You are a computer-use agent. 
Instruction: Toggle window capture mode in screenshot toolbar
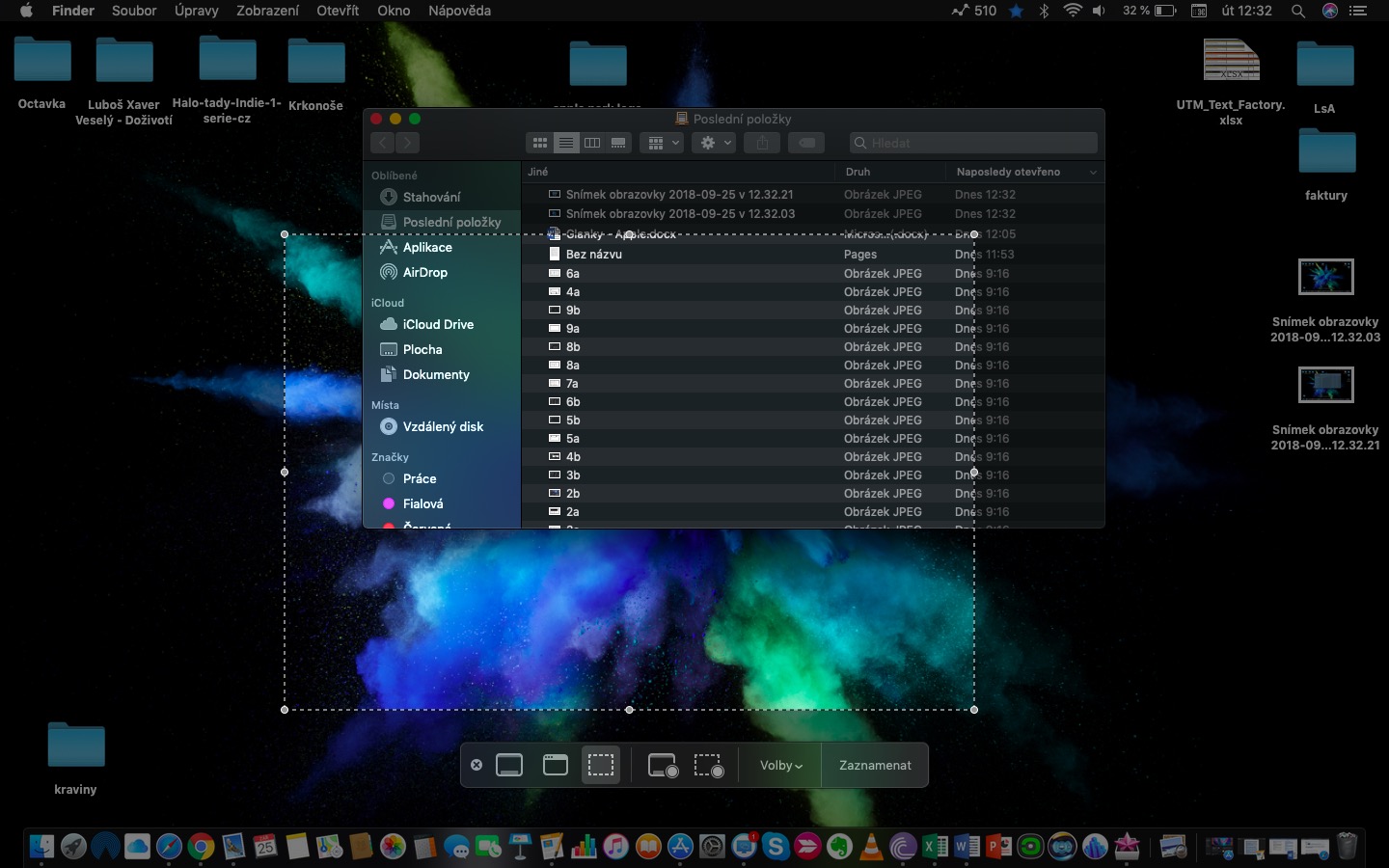555,765
